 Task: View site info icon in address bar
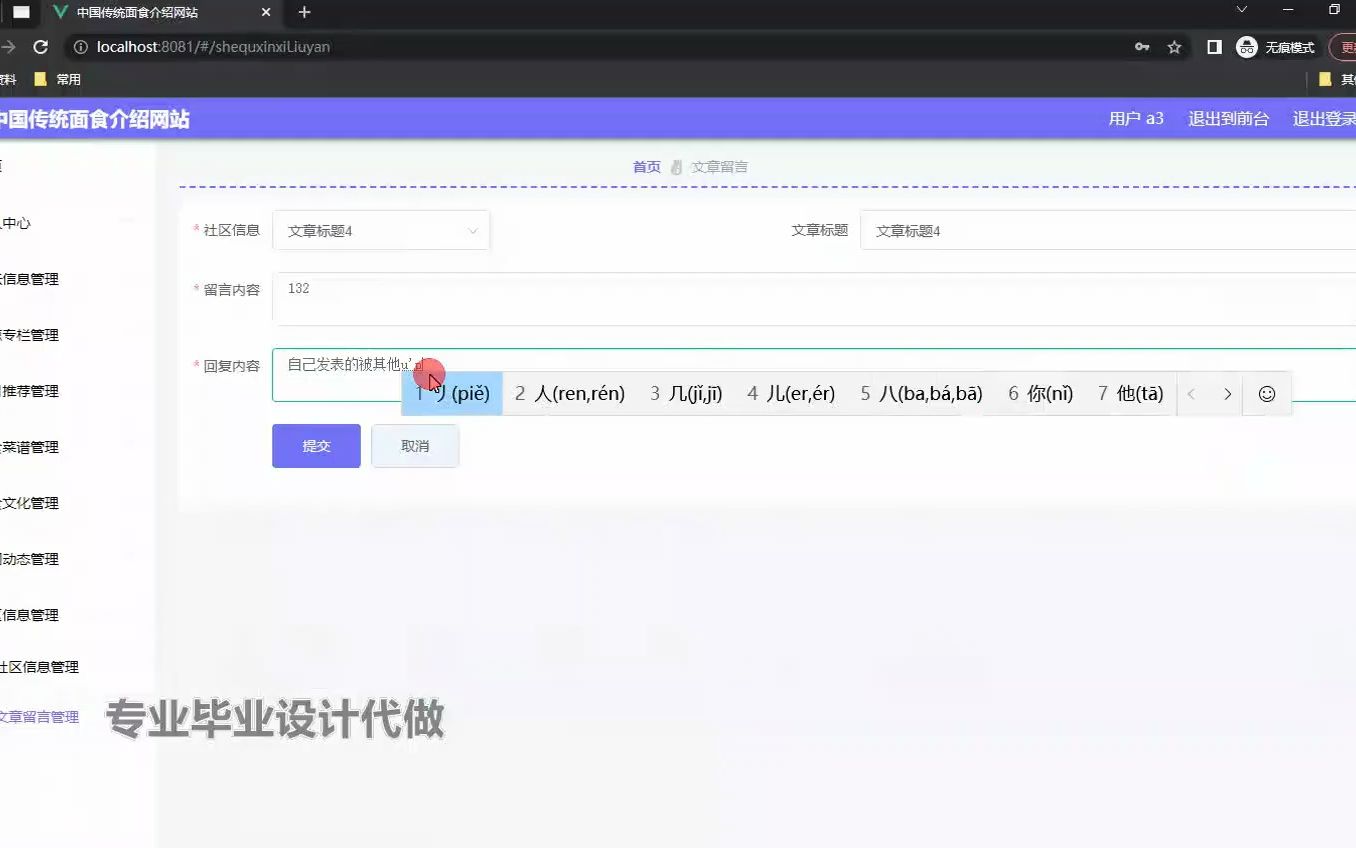pos(81,47)
